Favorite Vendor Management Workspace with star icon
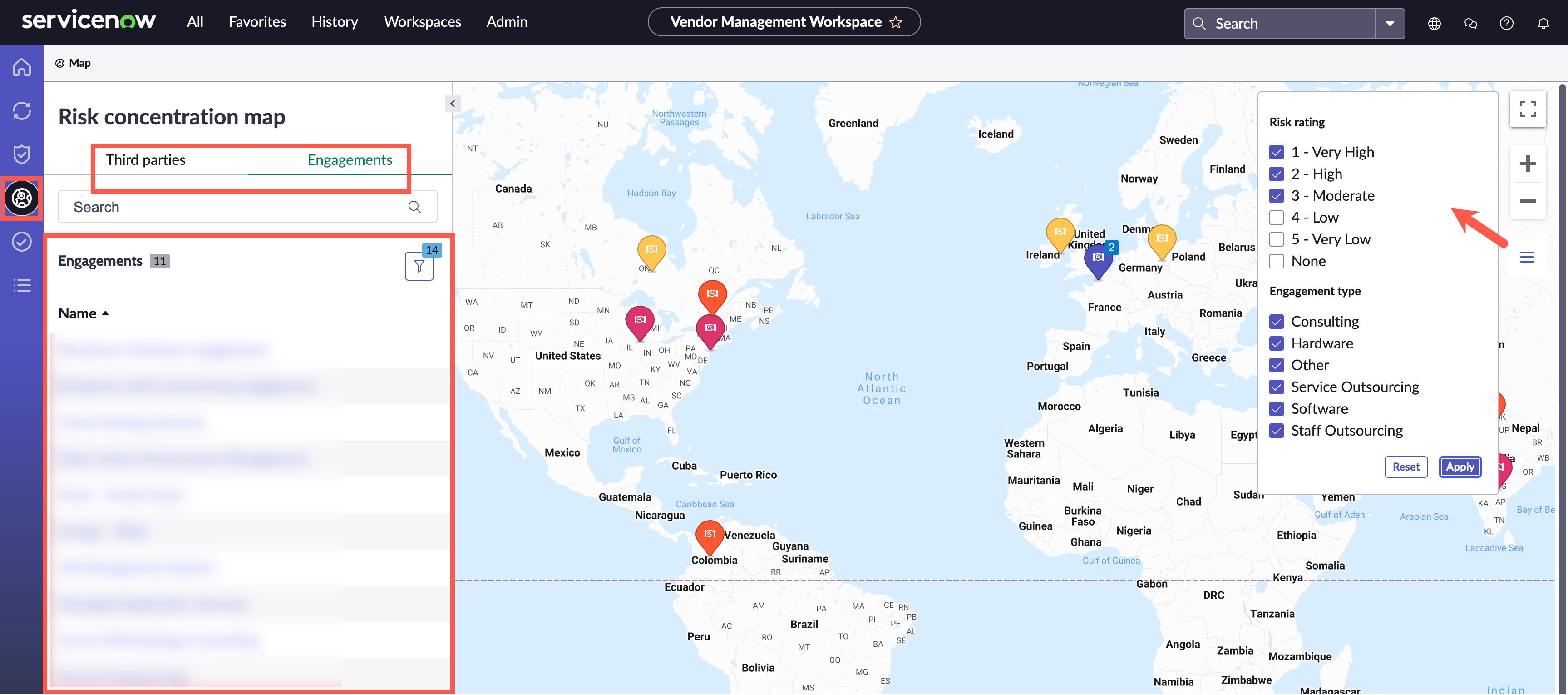 [895, 23]
